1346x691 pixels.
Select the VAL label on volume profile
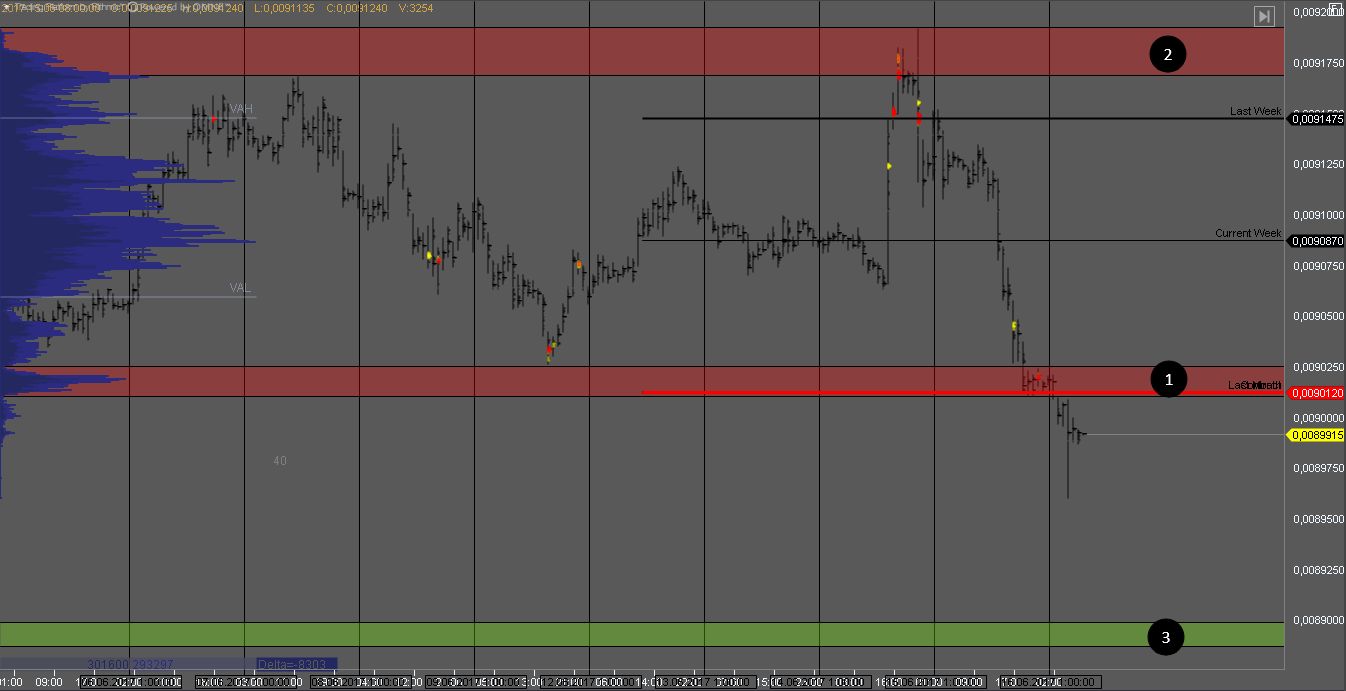point(240,288)
